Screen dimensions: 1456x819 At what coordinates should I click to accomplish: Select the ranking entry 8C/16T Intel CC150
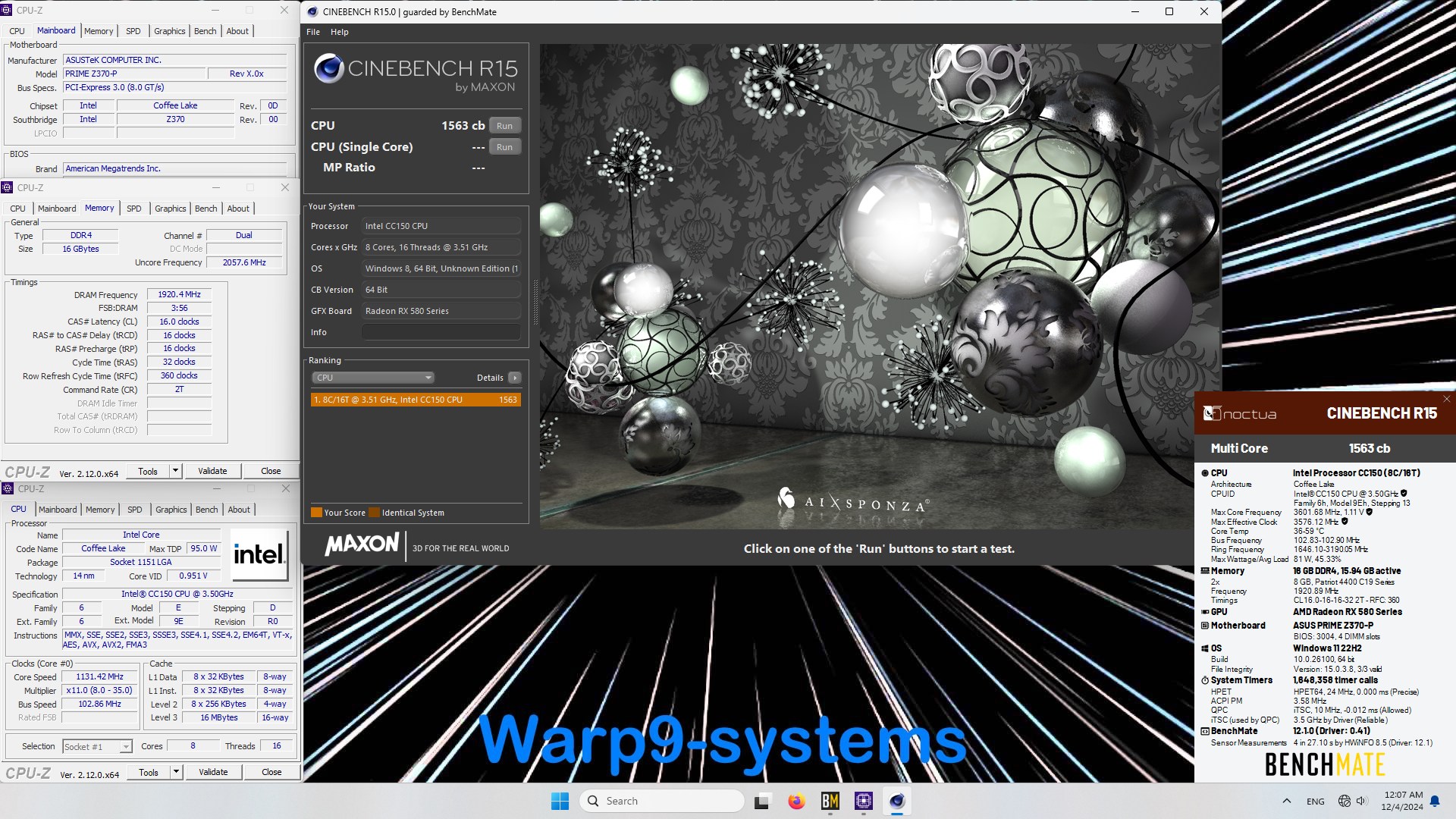pyautogui.click(x=416, y=400)
